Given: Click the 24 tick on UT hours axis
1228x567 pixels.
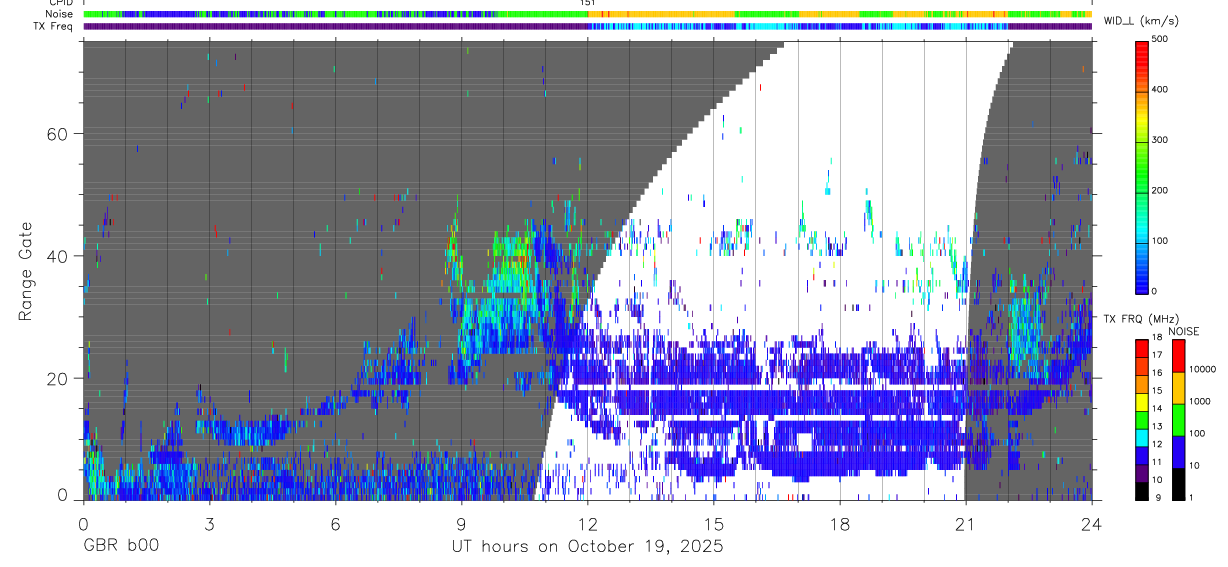Looking at the screenshot, I should (1092, 523).
